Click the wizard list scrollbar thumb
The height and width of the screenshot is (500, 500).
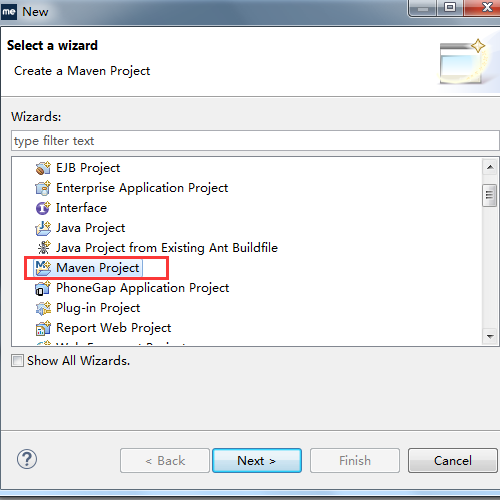pyautogui.click(x=490, y=195)
